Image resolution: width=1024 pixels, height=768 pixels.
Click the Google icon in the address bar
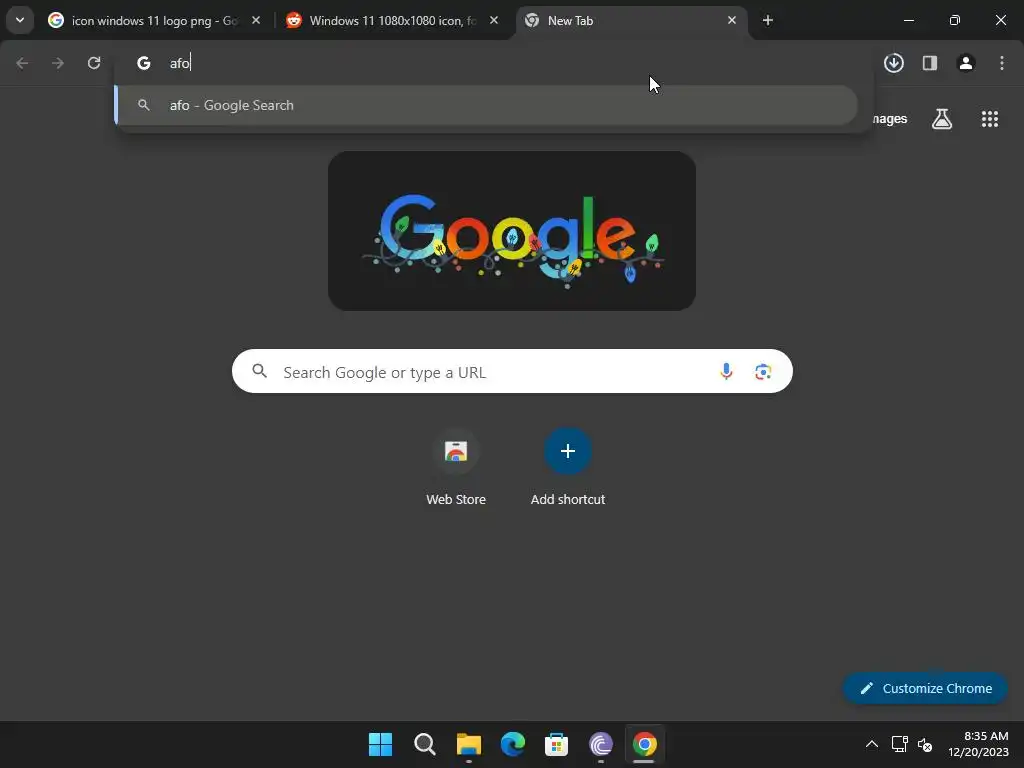(x=144, y=63)
